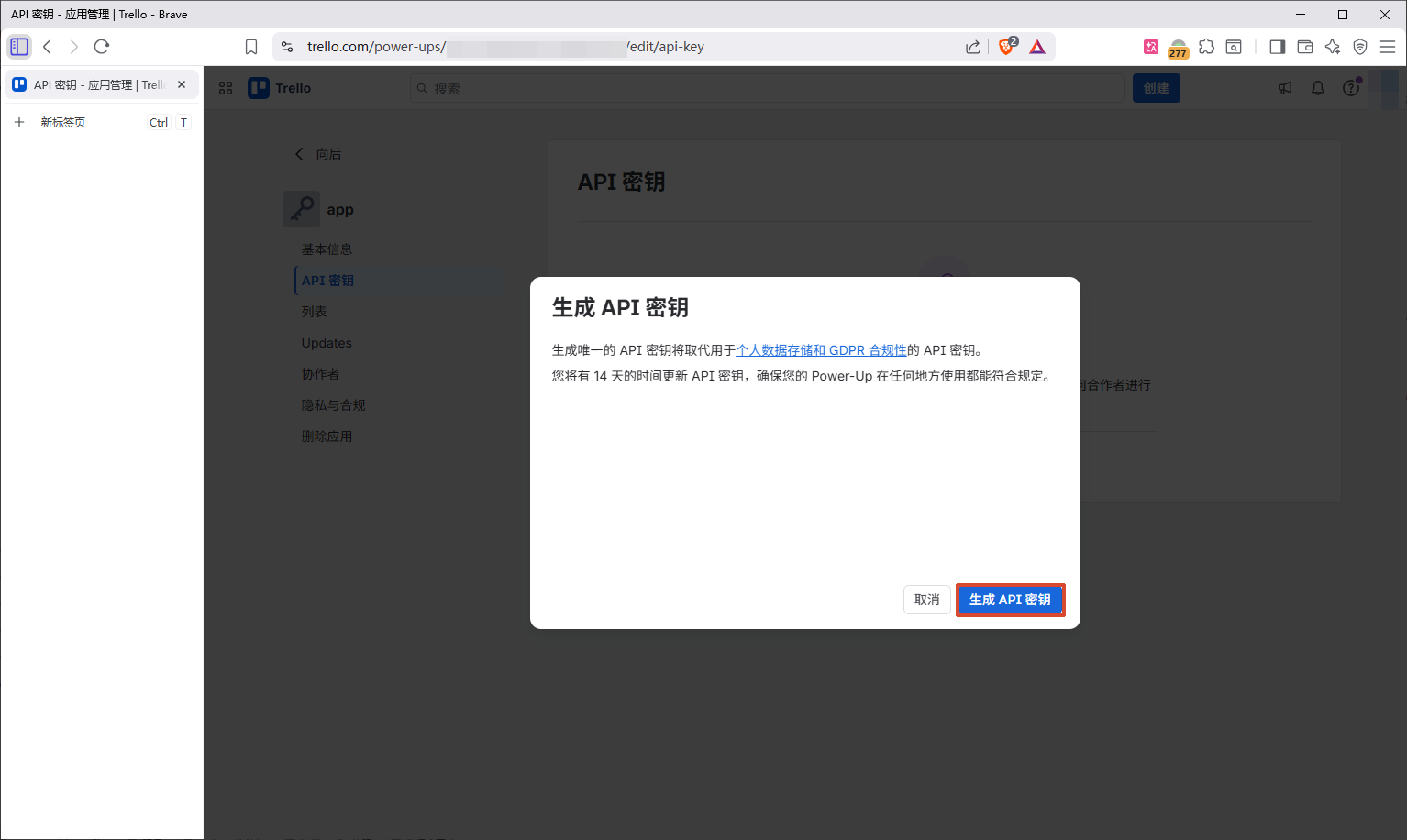The image size is (1407, 840).
Task: Click the share page icon in address bar
Action: 973,47
